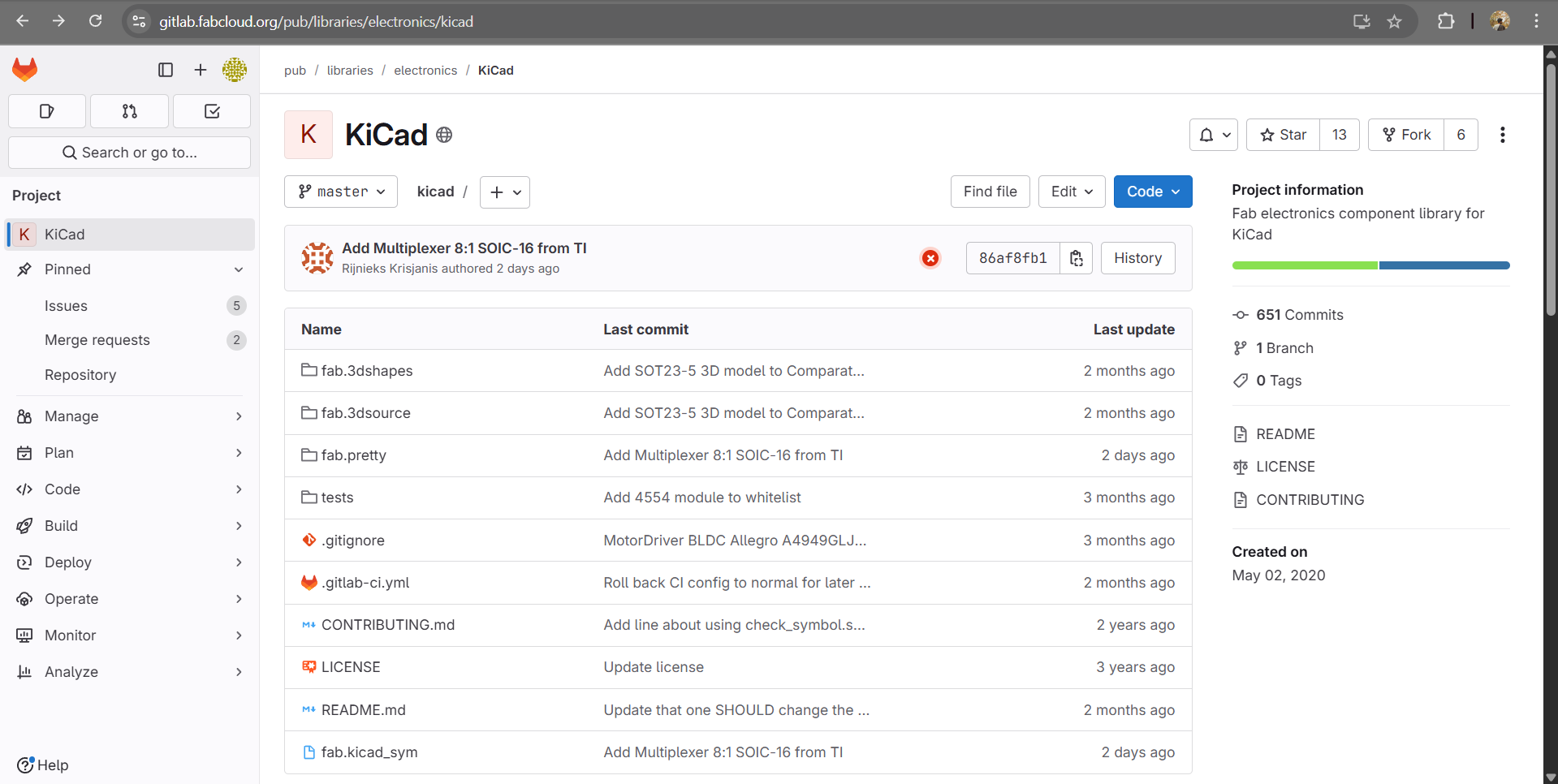The image size is (1558, 784).
Task: Collapse the Pinned section
Action: pyautogui.click(x=130, y=269)
